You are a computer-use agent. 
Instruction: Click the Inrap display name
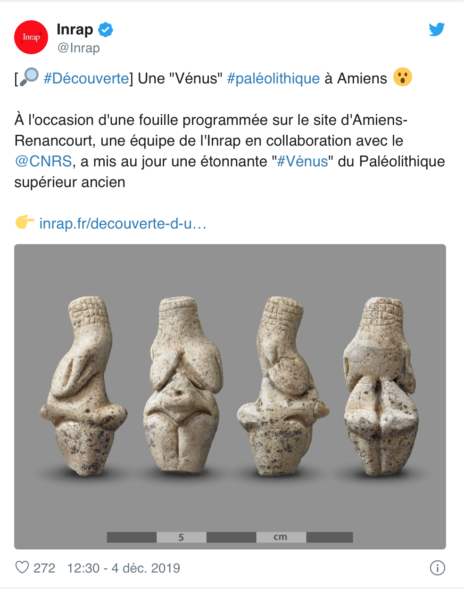(75, 29)
